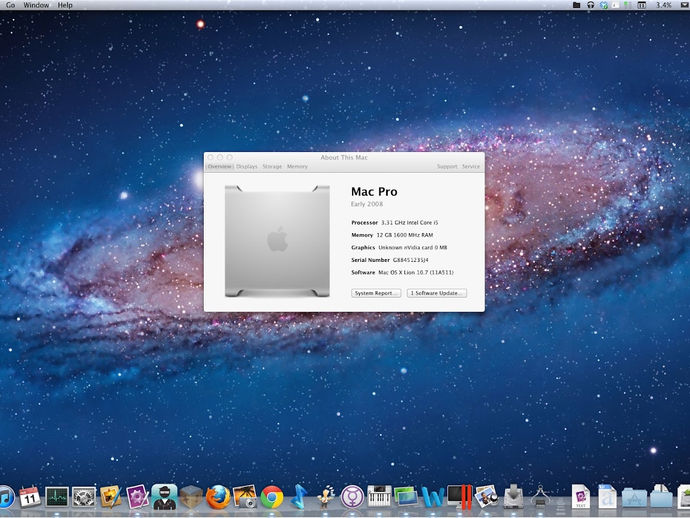Open the Preview app dock icon

(x=486, y=497)
